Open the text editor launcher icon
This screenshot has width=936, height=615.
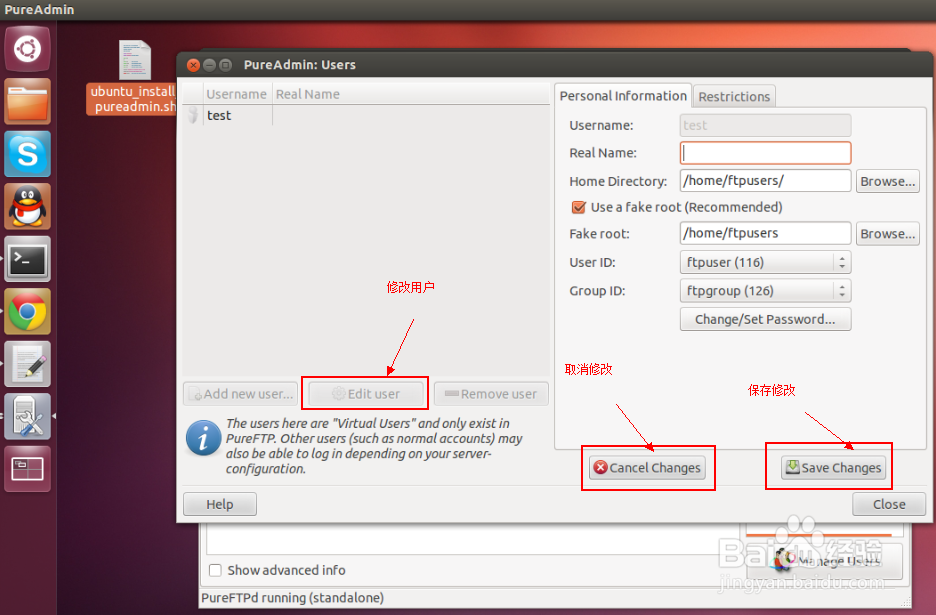point(27,365)
